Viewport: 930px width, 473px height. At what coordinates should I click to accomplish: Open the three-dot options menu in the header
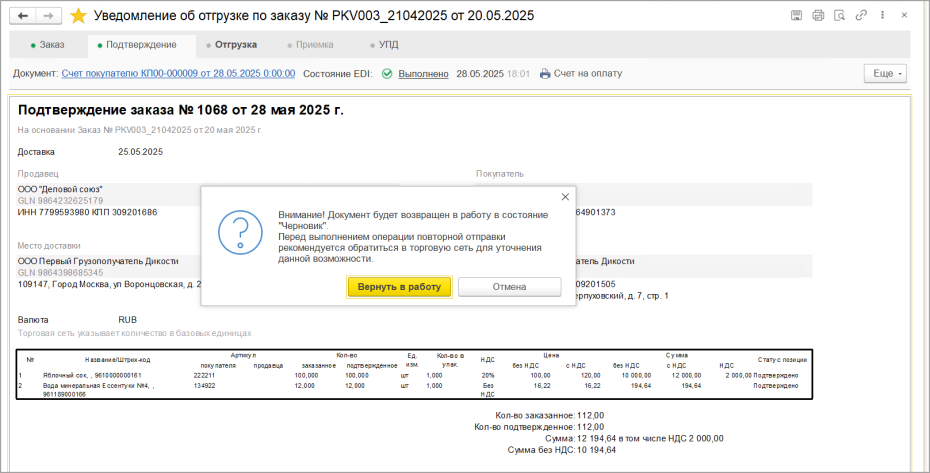pos(882,15)
